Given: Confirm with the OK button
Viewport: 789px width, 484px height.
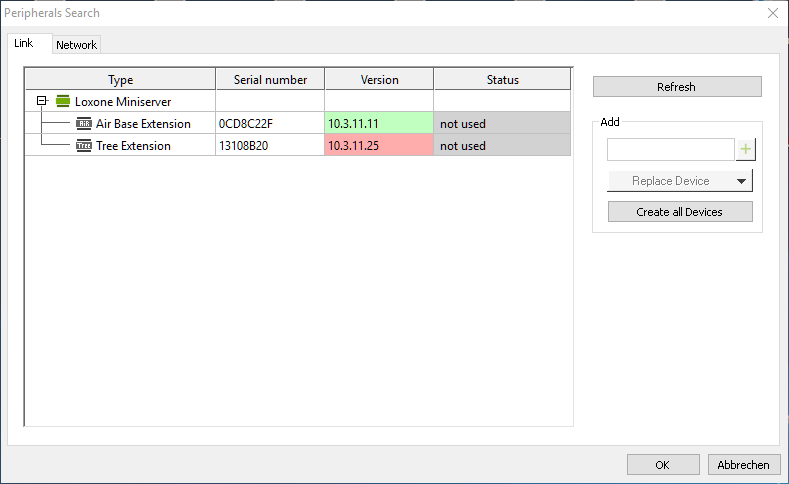Looking at the screenshot, I should [663, 465].
